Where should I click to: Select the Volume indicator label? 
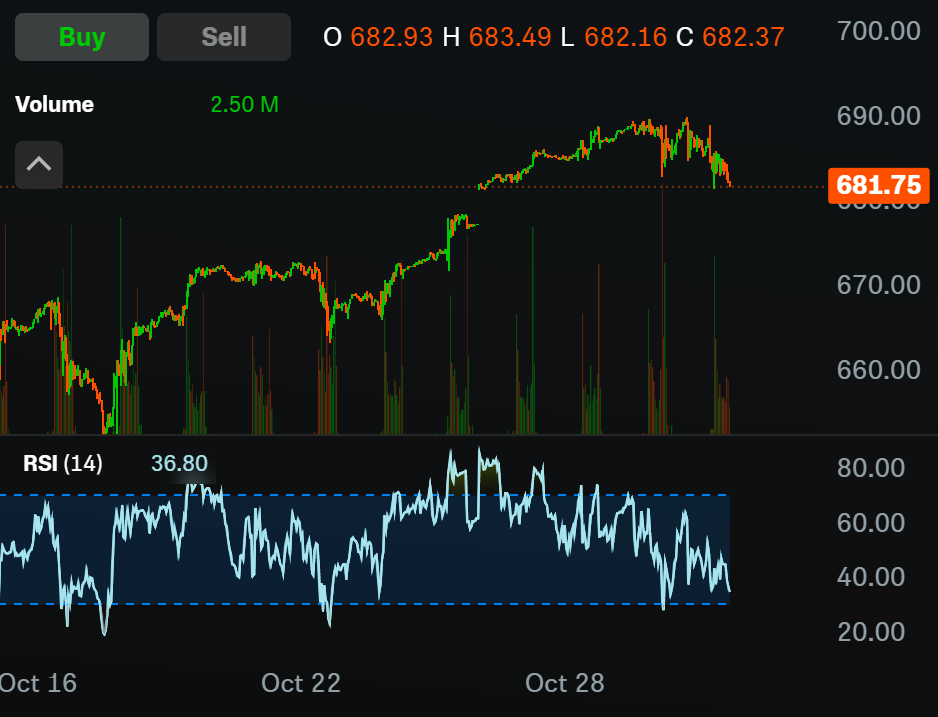coord(54,104)
